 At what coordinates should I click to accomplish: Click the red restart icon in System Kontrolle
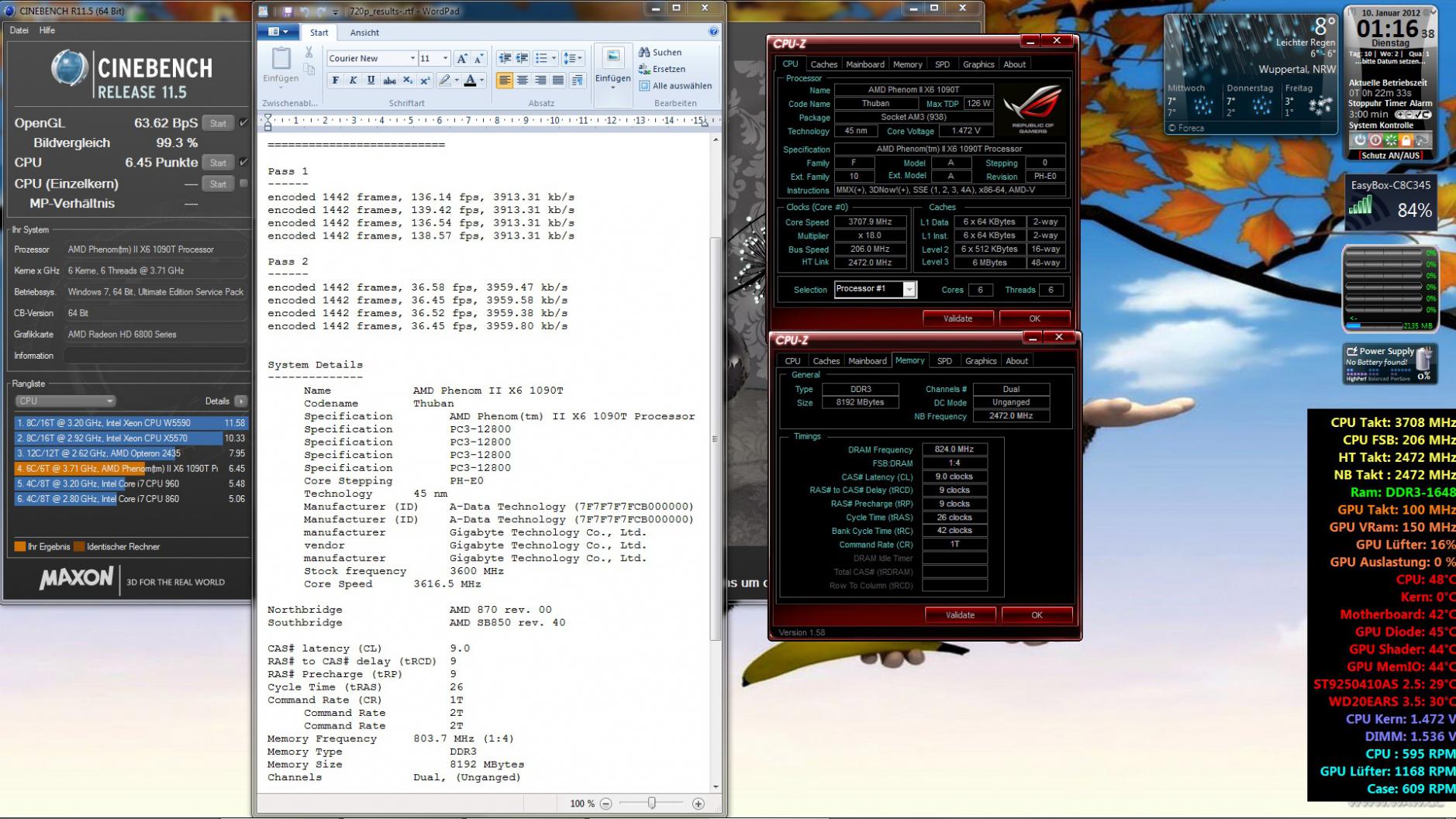pyautogui.click(x=1375, y=140)
